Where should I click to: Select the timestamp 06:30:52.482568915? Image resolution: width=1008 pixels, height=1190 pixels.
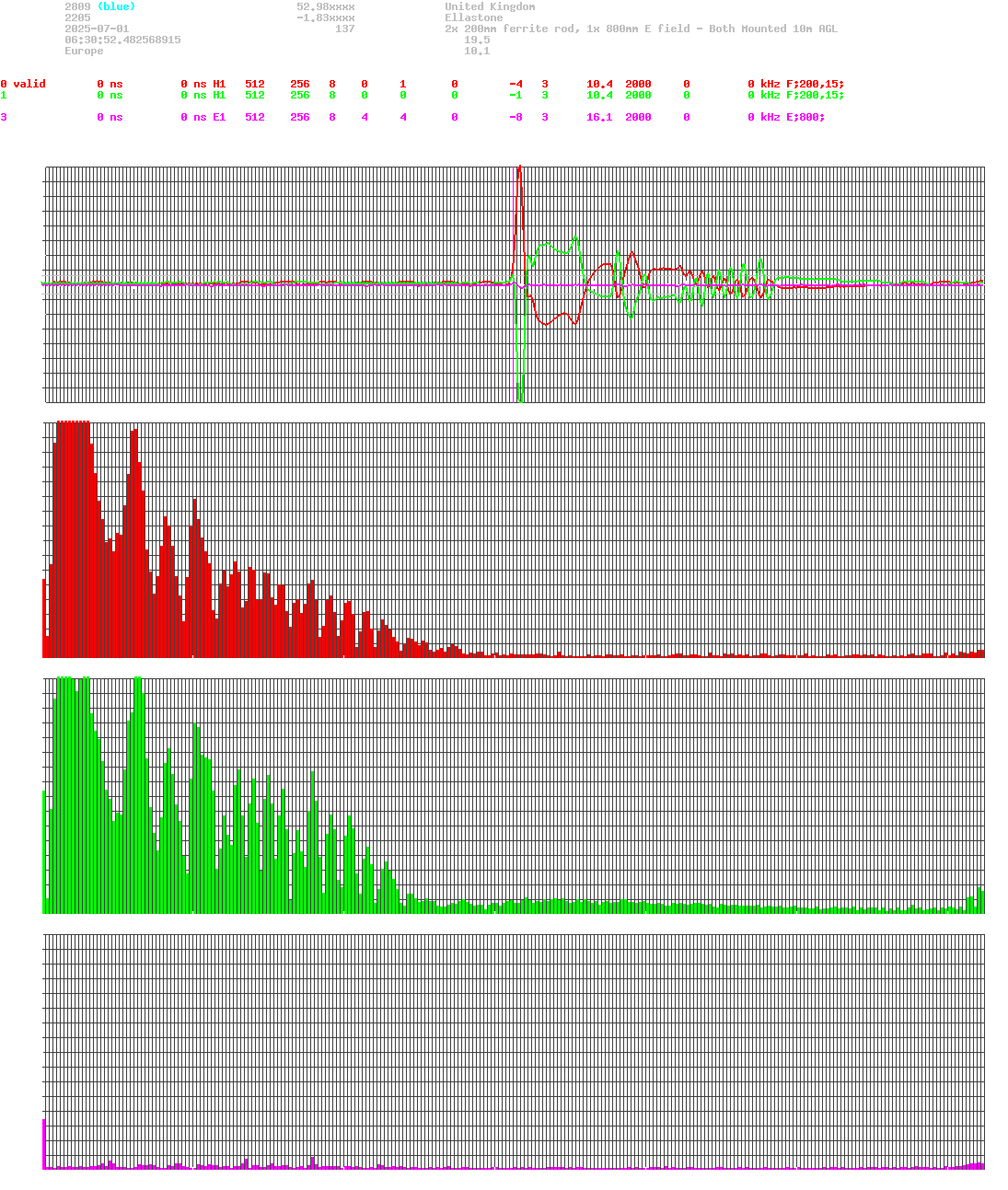[x=122, y=40]
